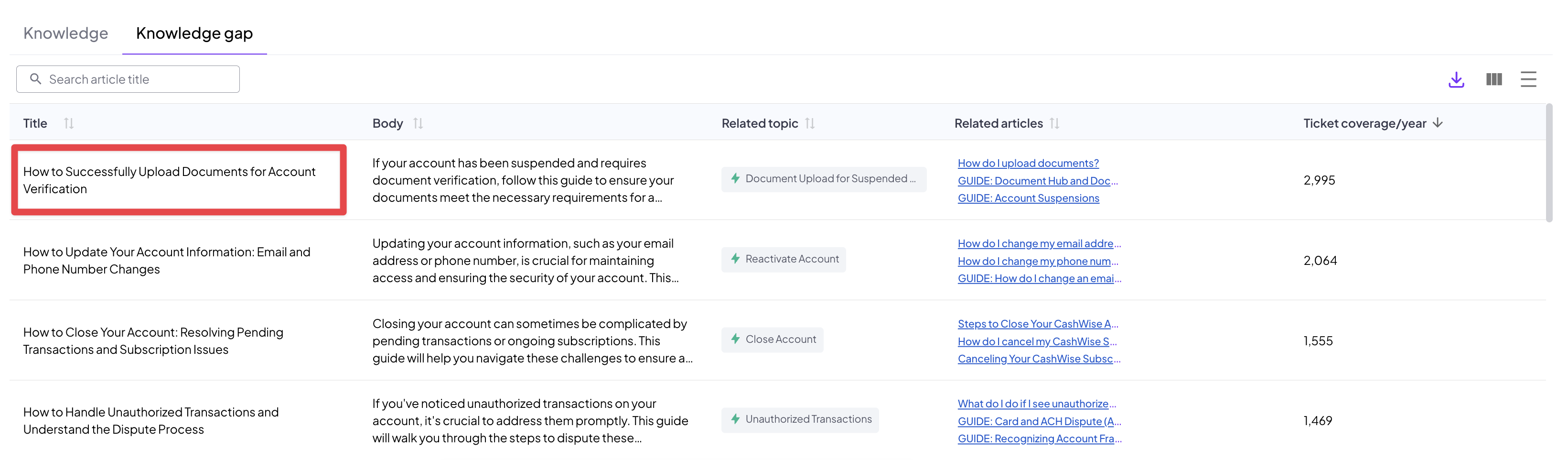The height and width of the screenshot is (460, 1568).
Task: Click lightning icon on Unauthorized Transactions topic
Action: click(735, 419)
